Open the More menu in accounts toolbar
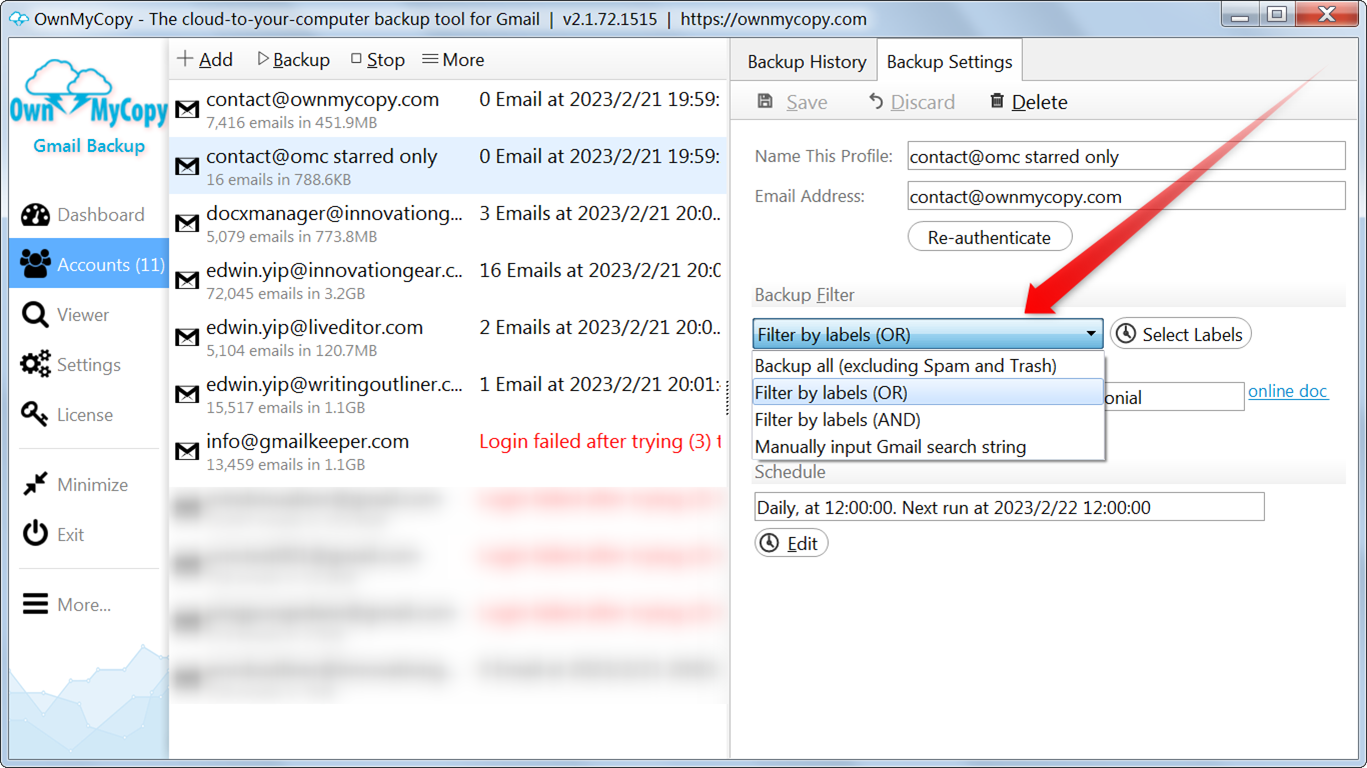Viewport: 1367px width, 768px height. click(453, 60)
